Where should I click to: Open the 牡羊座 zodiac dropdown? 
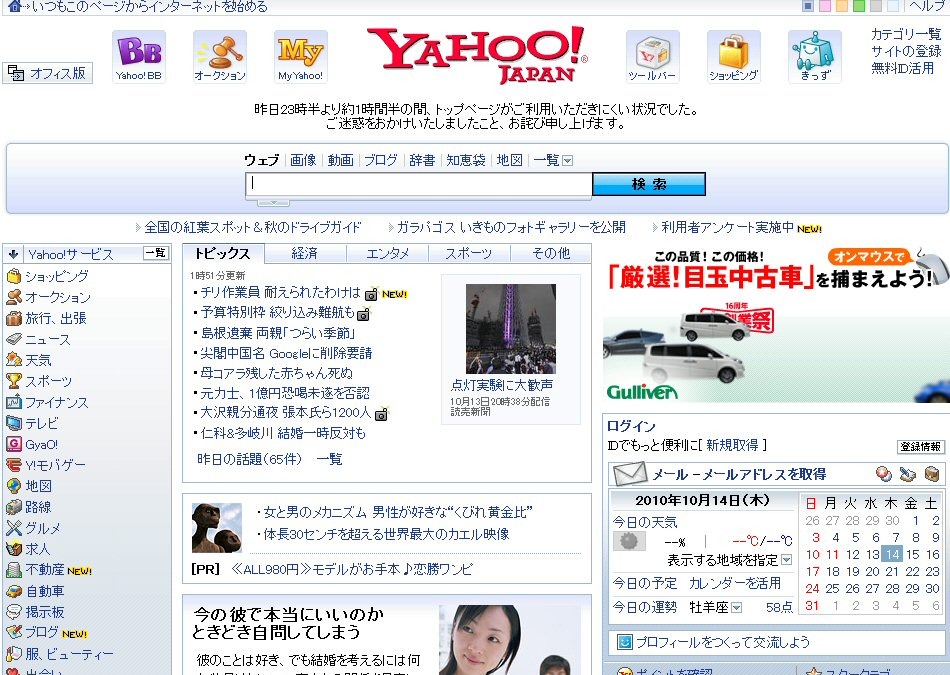point(736,607)
